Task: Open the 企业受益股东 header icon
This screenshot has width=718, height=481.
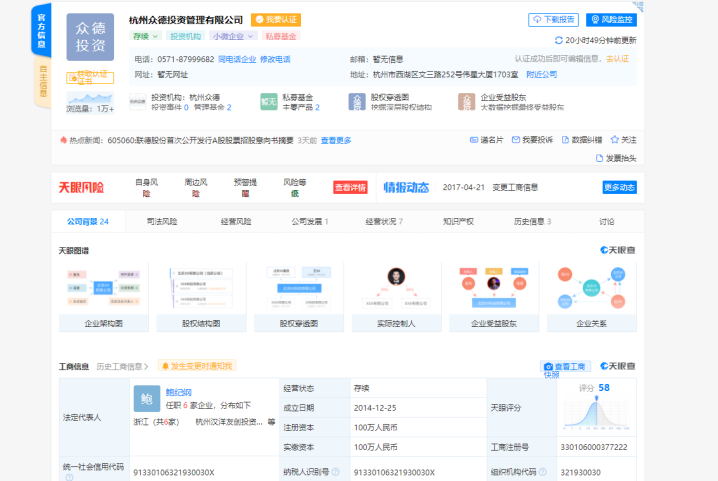Action: coord(467,102)
